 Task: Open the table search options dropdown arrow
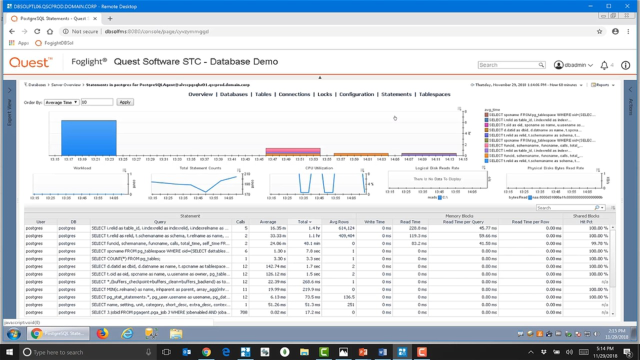pos(602,208)
